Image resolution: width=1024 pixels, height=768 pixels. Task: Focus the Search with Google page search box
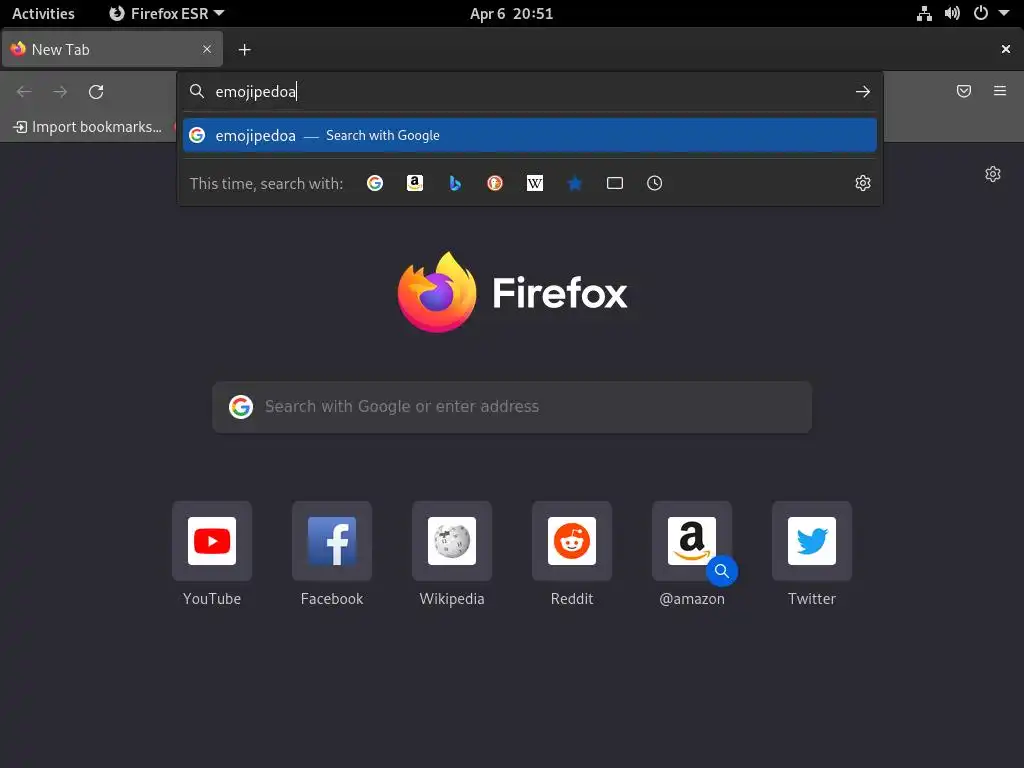(512, 407)
